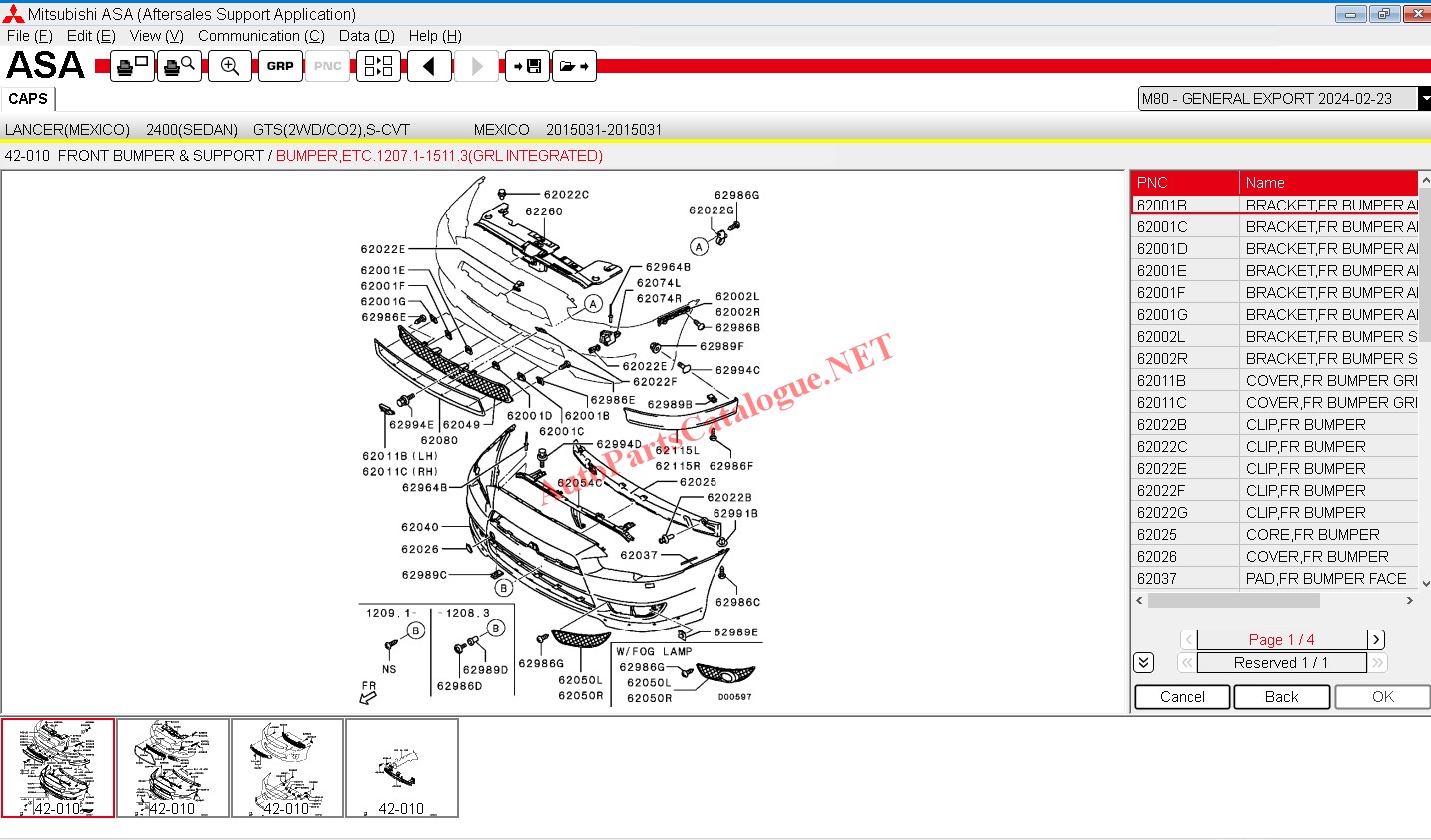The width and height of the screenshot is (1431, 840).
Task: Click the parts list scroll right arrow
Action: [1409, 601]
